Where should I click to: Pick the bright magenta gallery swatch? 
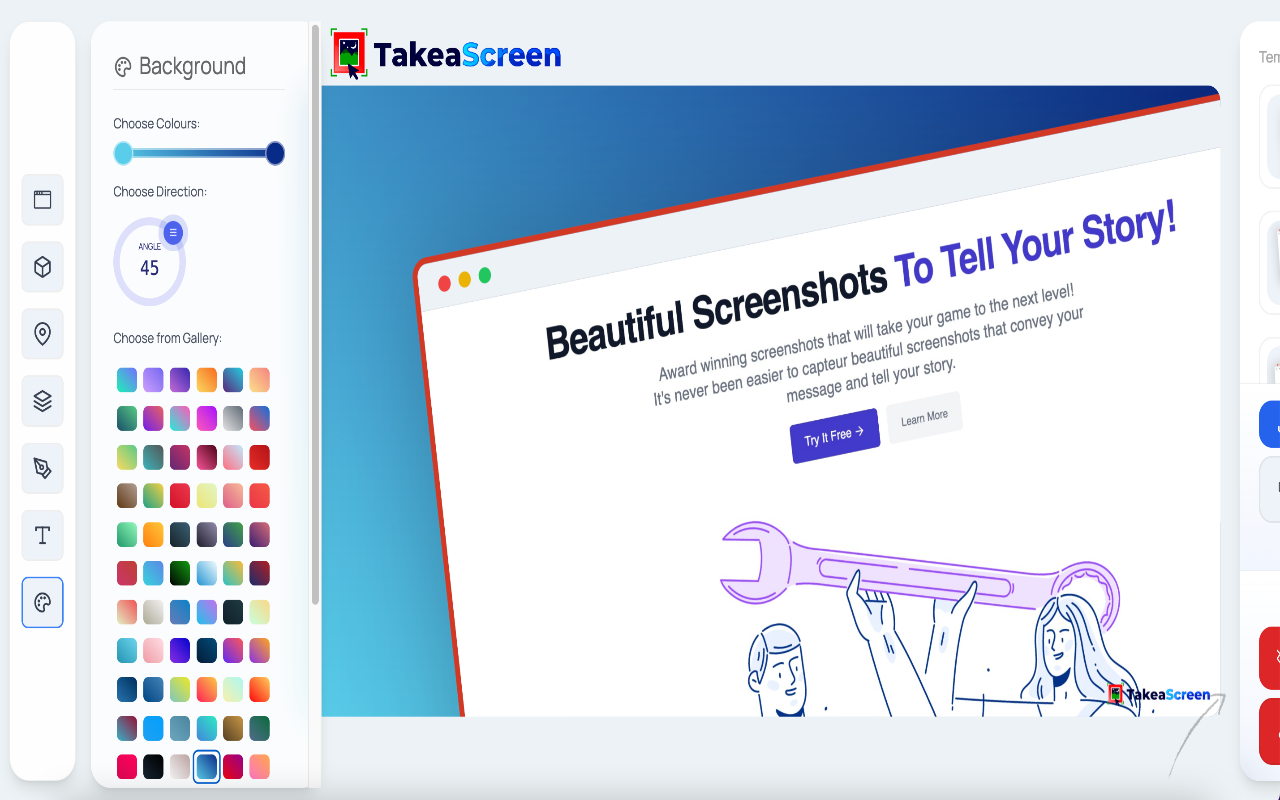tap(207, 418)
